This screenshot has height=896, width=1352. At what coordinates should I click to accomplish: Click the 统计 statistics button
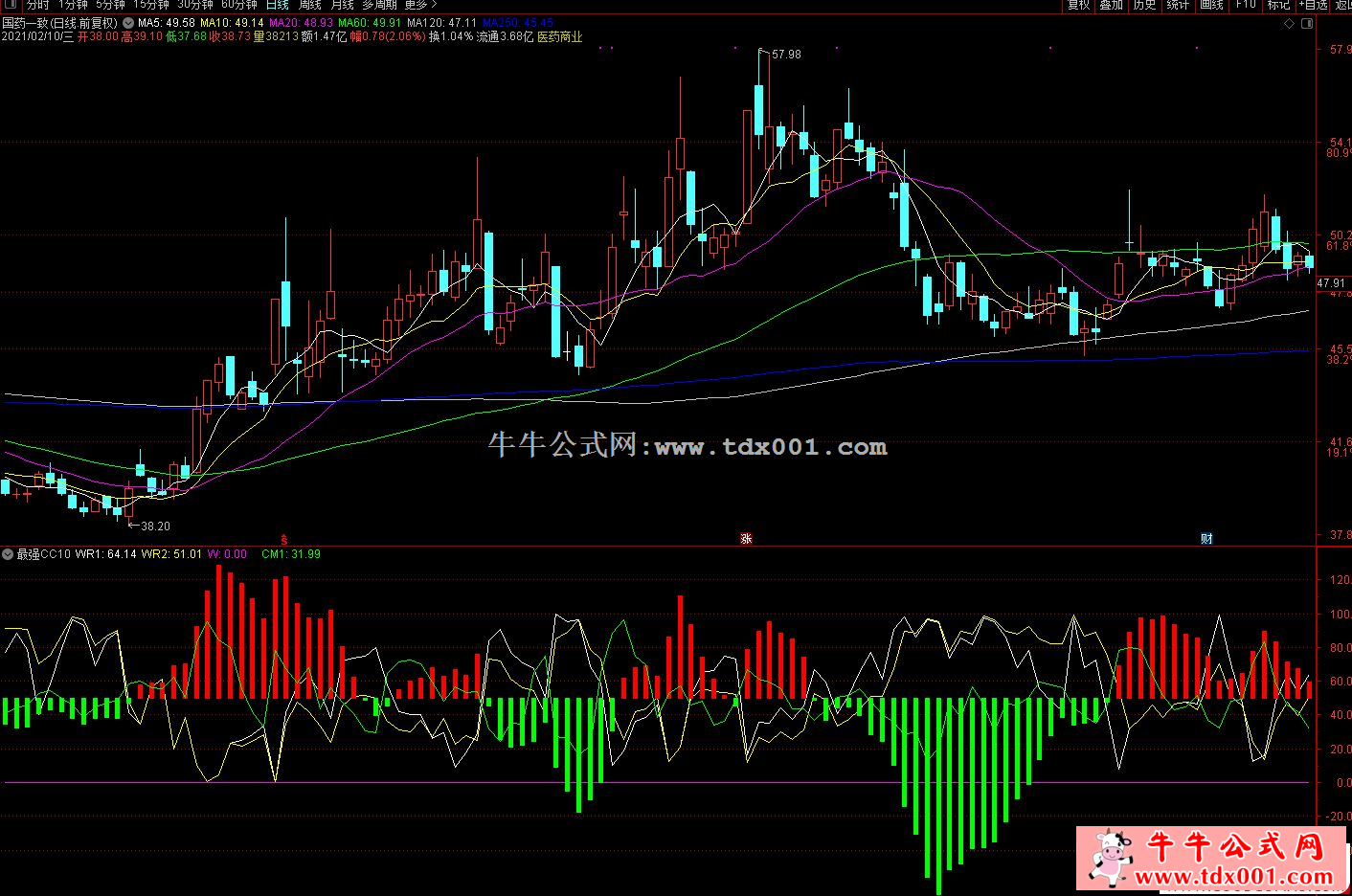click(x=1178, y=5)
